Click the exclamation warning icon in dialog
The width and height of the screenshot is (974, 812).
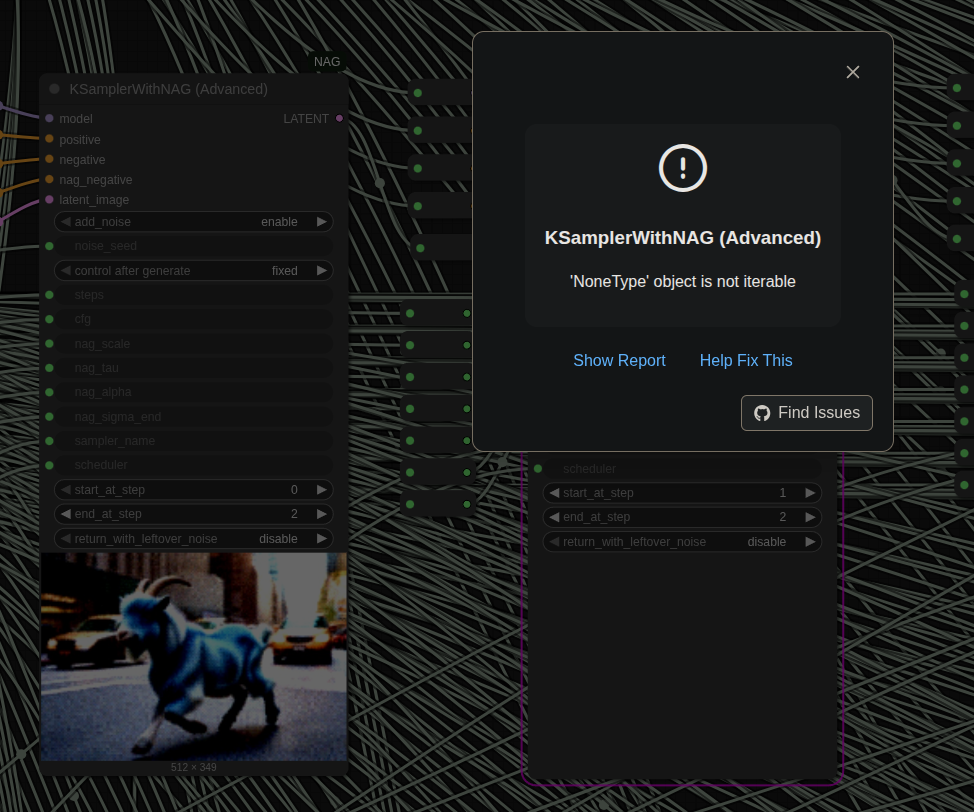tap(683, 168)
